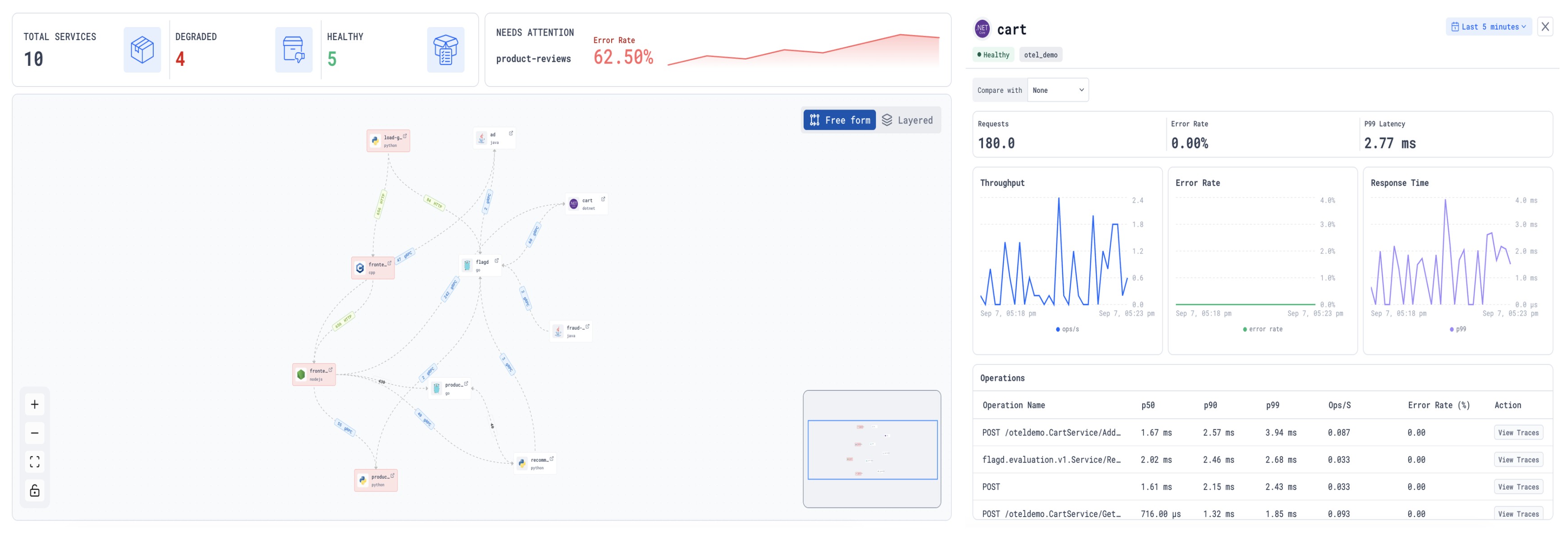Open the flagd node's external link icon
The image size is (1568, 536).
497,261
